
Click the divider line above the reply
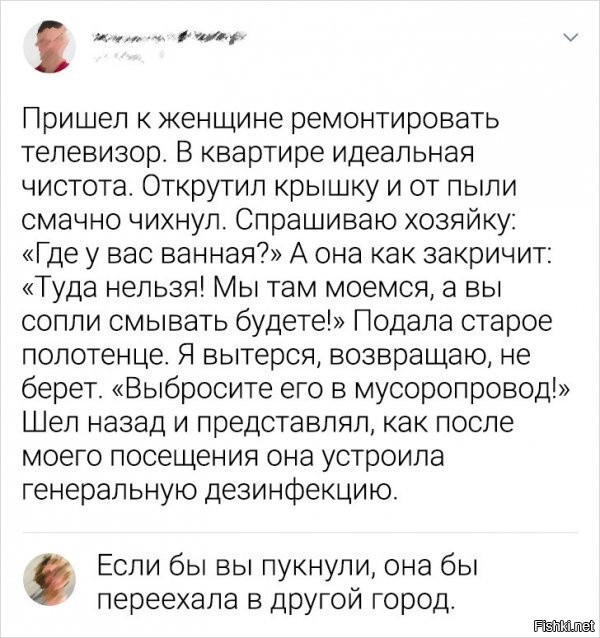[300, 532]
